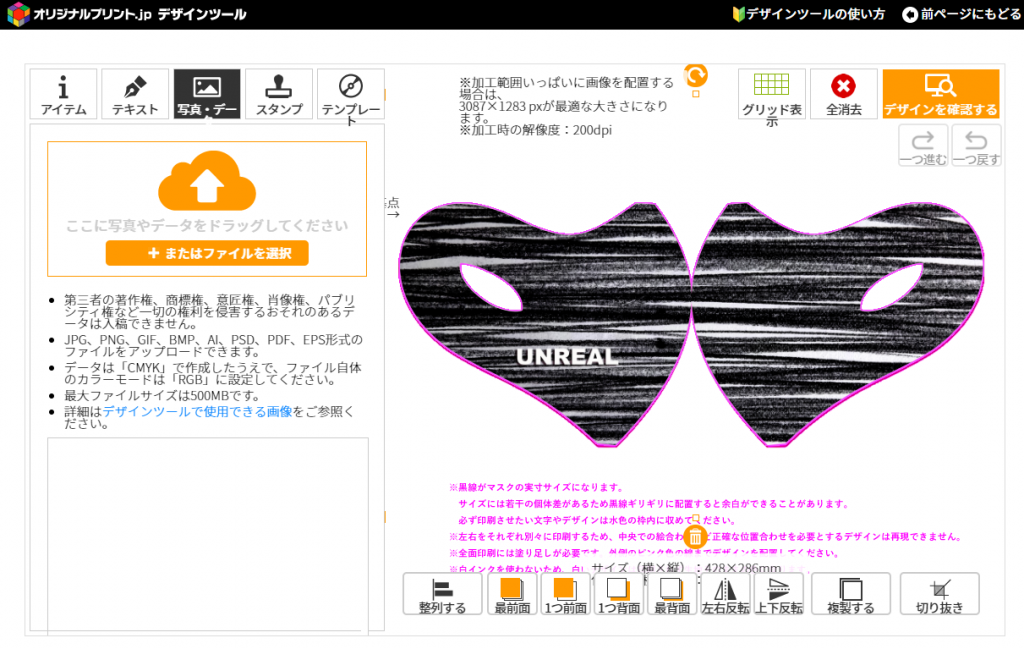
Task: Switch to the テキスト text tab
Action: (135, 94)
